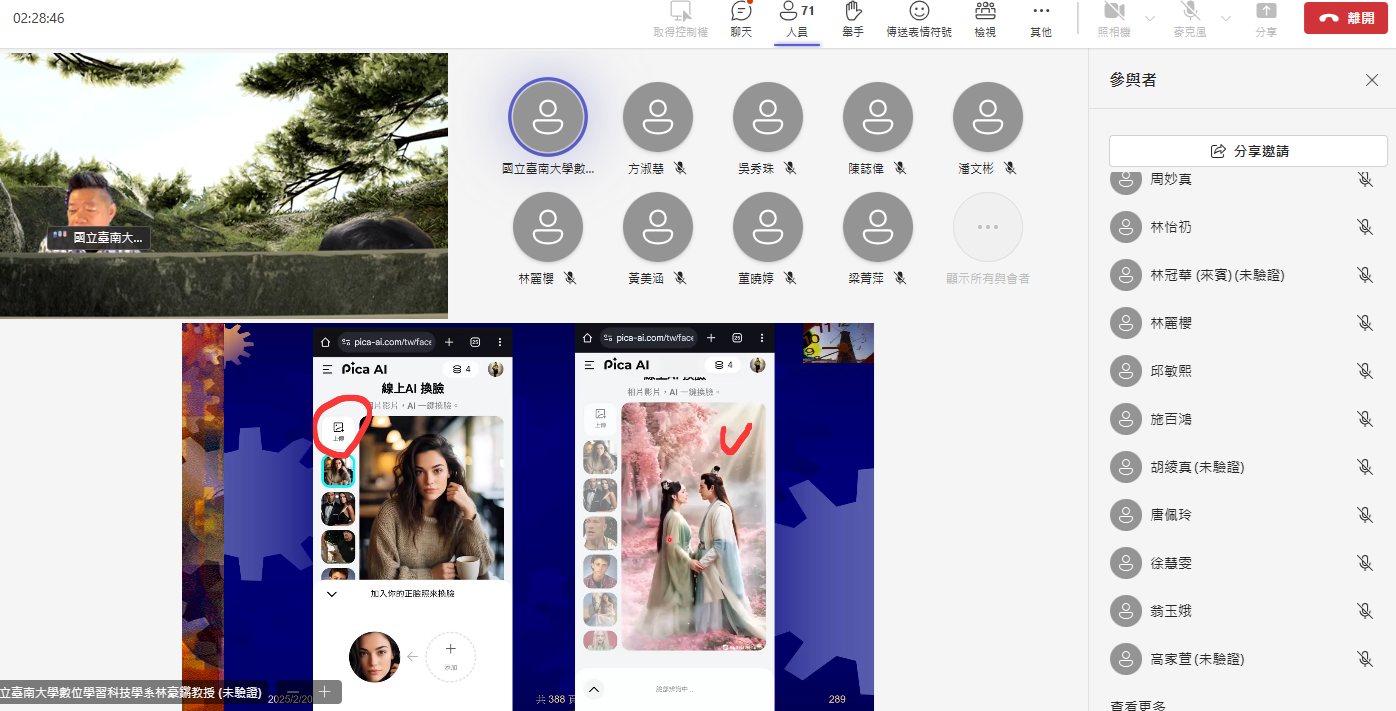Click the 分享邀請 share invite button
This screenshot has height=711, width=1396.
click(1248, 151)
